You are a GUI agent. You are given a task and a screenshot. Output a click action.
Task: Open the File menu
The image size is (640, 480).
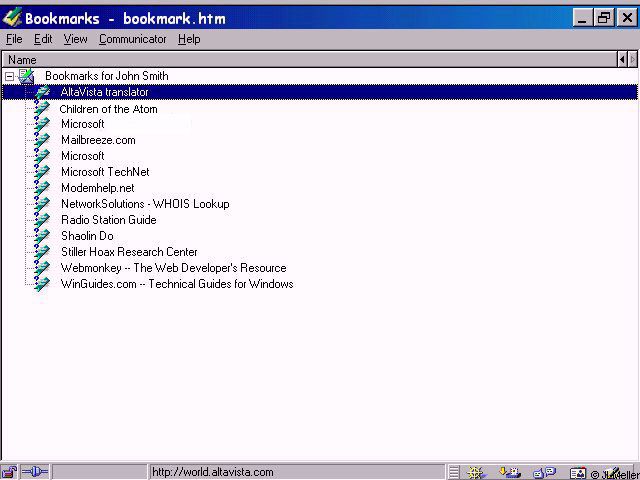14,39
